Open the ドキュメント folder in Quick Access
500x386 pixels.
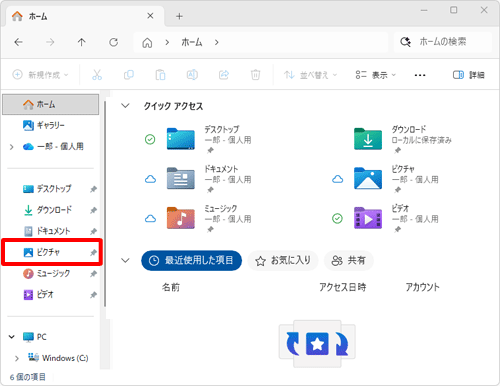pyautogui.click(x=181, y=178)
